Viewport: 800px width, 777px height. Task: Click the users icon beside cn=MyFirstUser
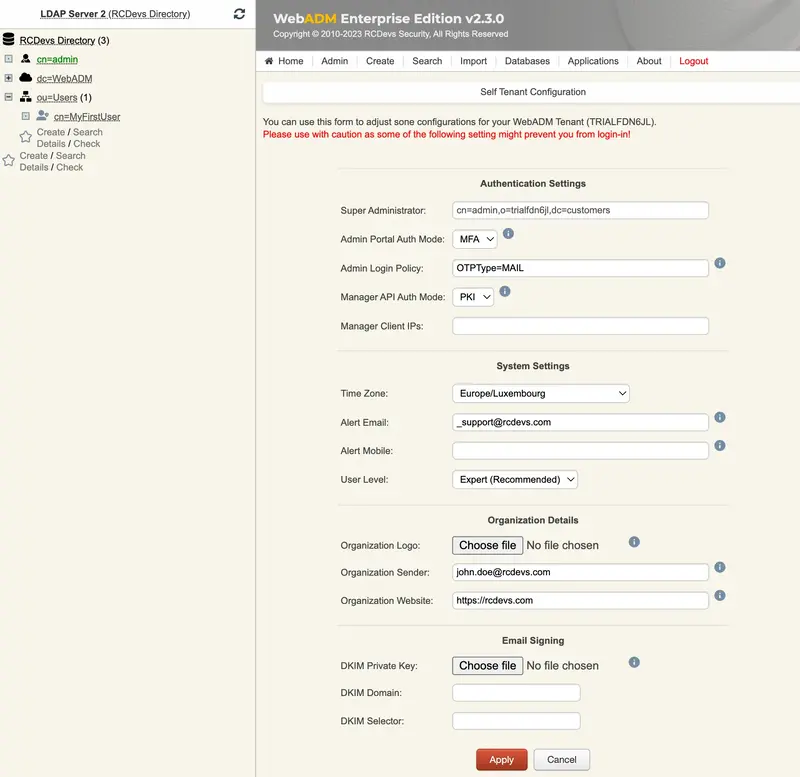42,116
